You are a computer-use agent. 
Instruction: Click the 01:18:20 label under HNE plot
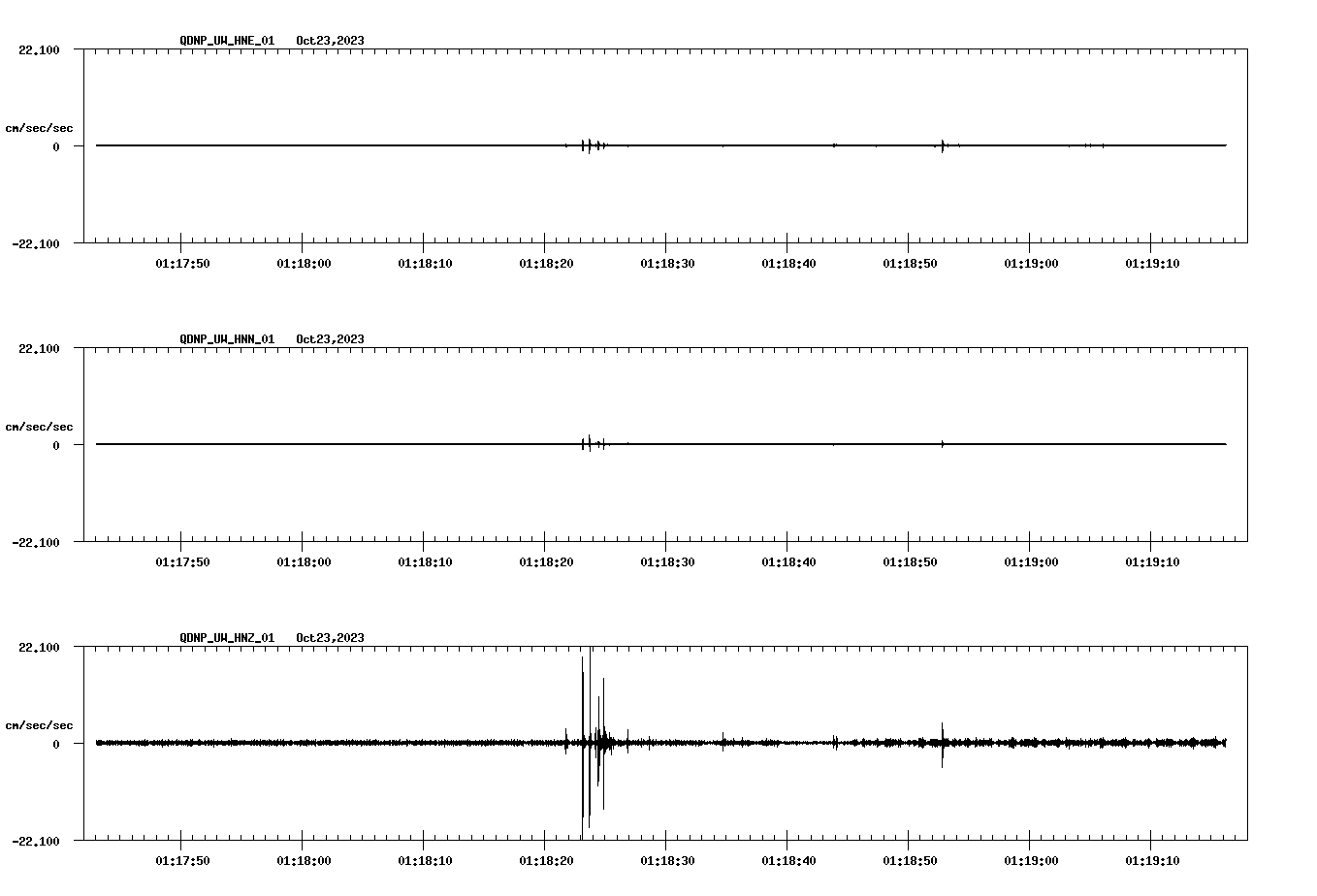pos(546,264)
